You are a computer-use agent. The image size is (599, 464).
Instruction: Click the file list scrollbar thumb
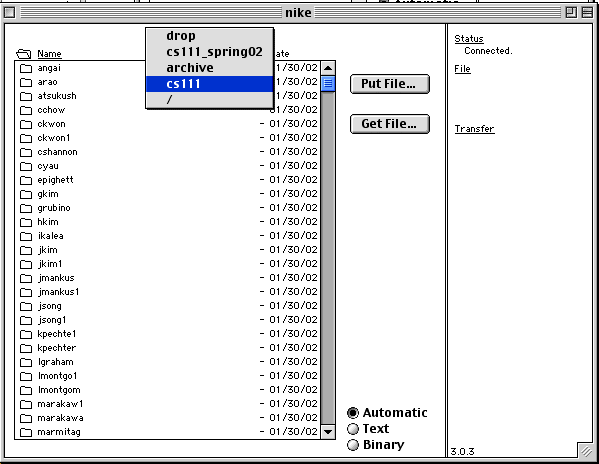pyautogui.click(x=328, y=83)
